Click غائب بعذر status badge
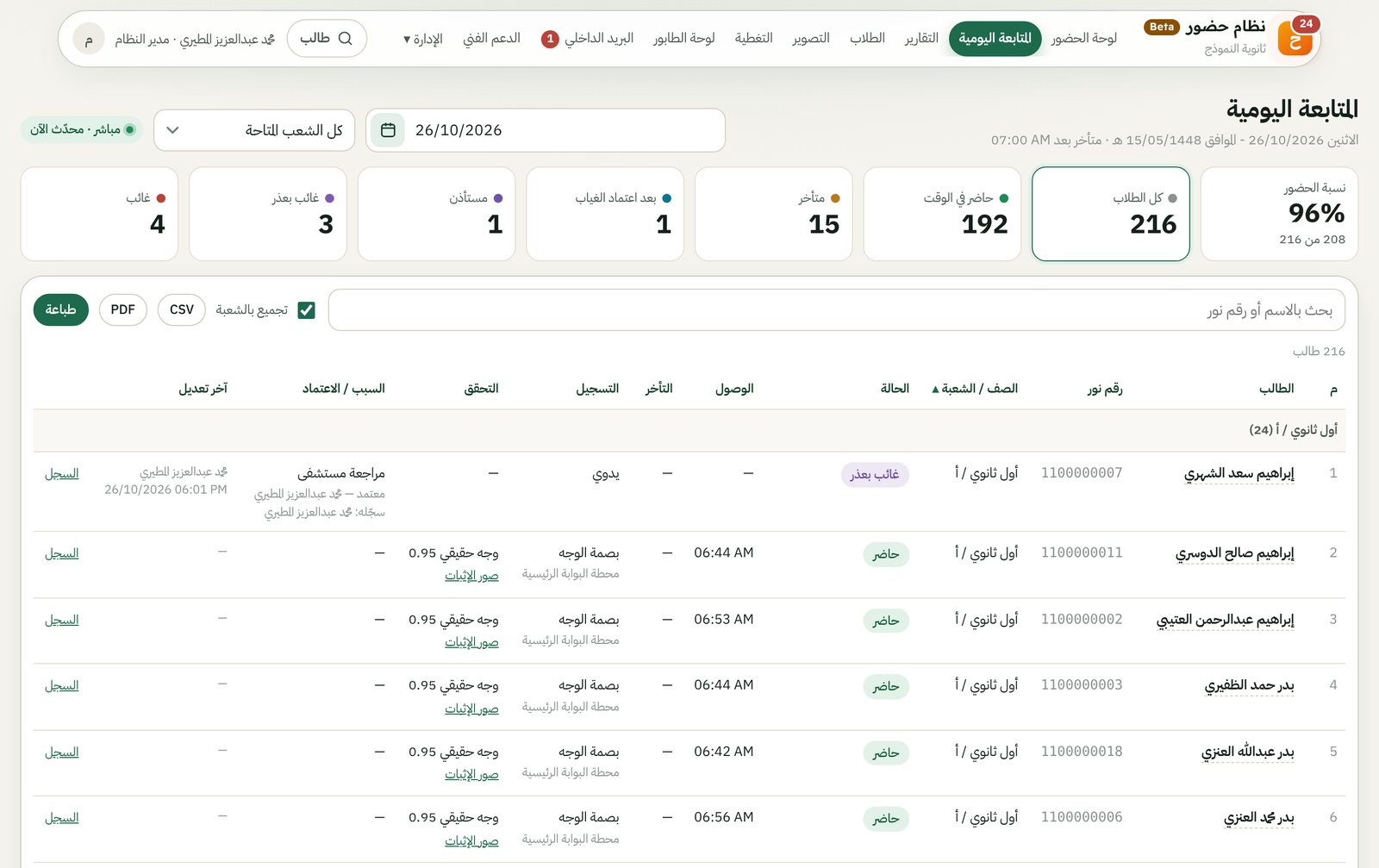Screen dimensions: 1379x868 click(x=875, y=474)
